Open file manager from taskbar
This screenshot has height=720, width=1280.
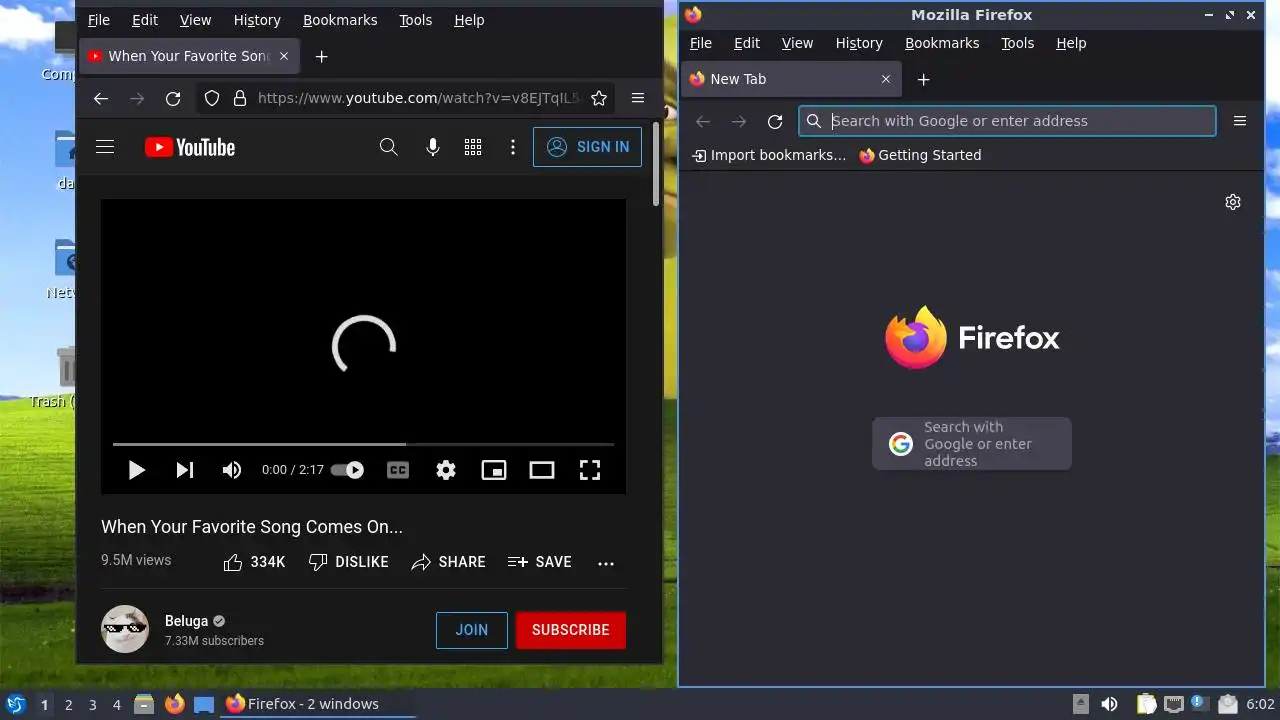point(144,704)
